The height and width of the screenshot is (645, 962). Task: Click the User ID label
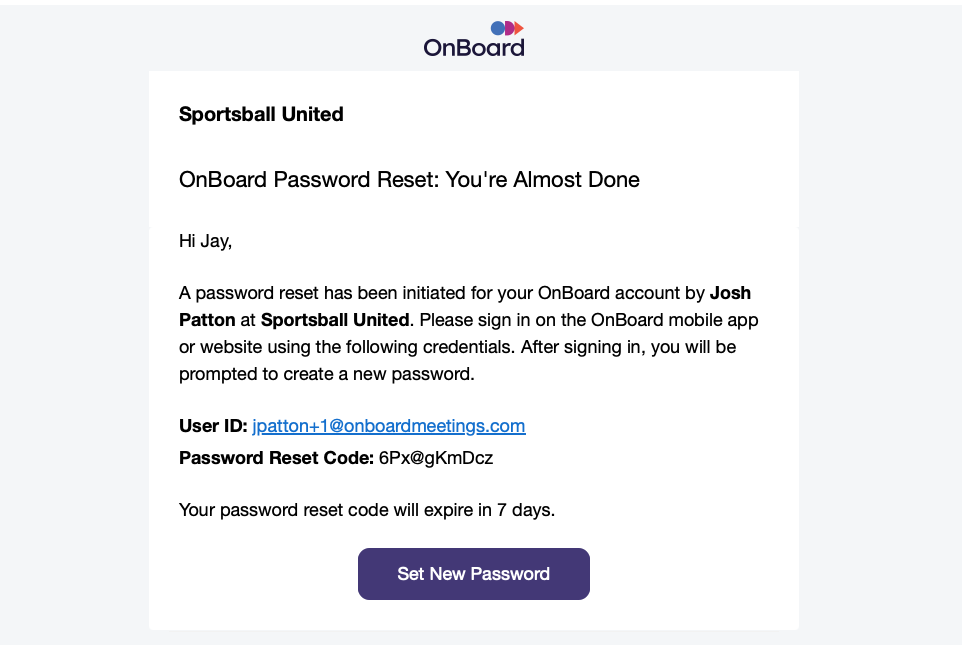point(212,426)
